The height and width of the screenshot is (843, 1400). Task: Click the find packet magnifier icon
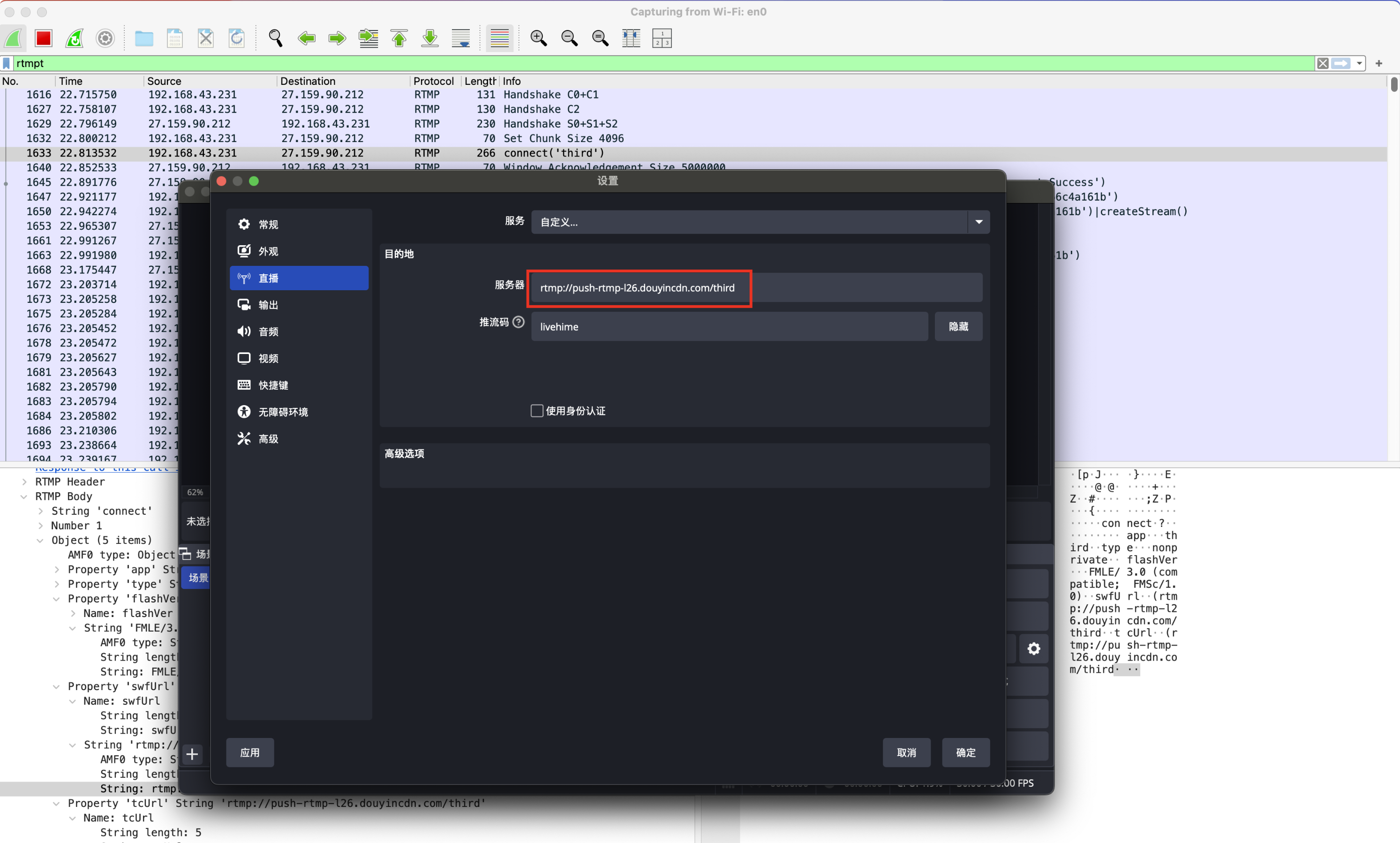[x=276, y=38]
